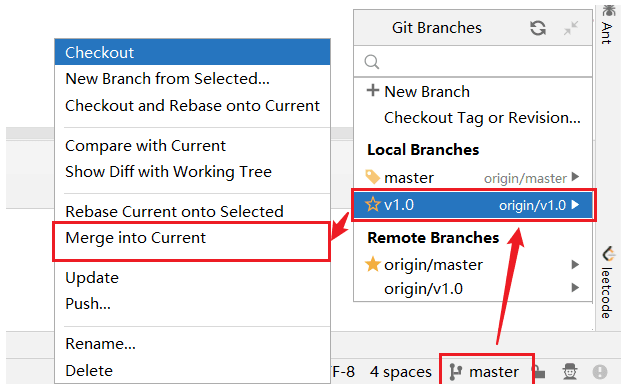The image size is (628, 384).
Task: Click the search magnifier in branches popup
Action: (x=371, y=62)
